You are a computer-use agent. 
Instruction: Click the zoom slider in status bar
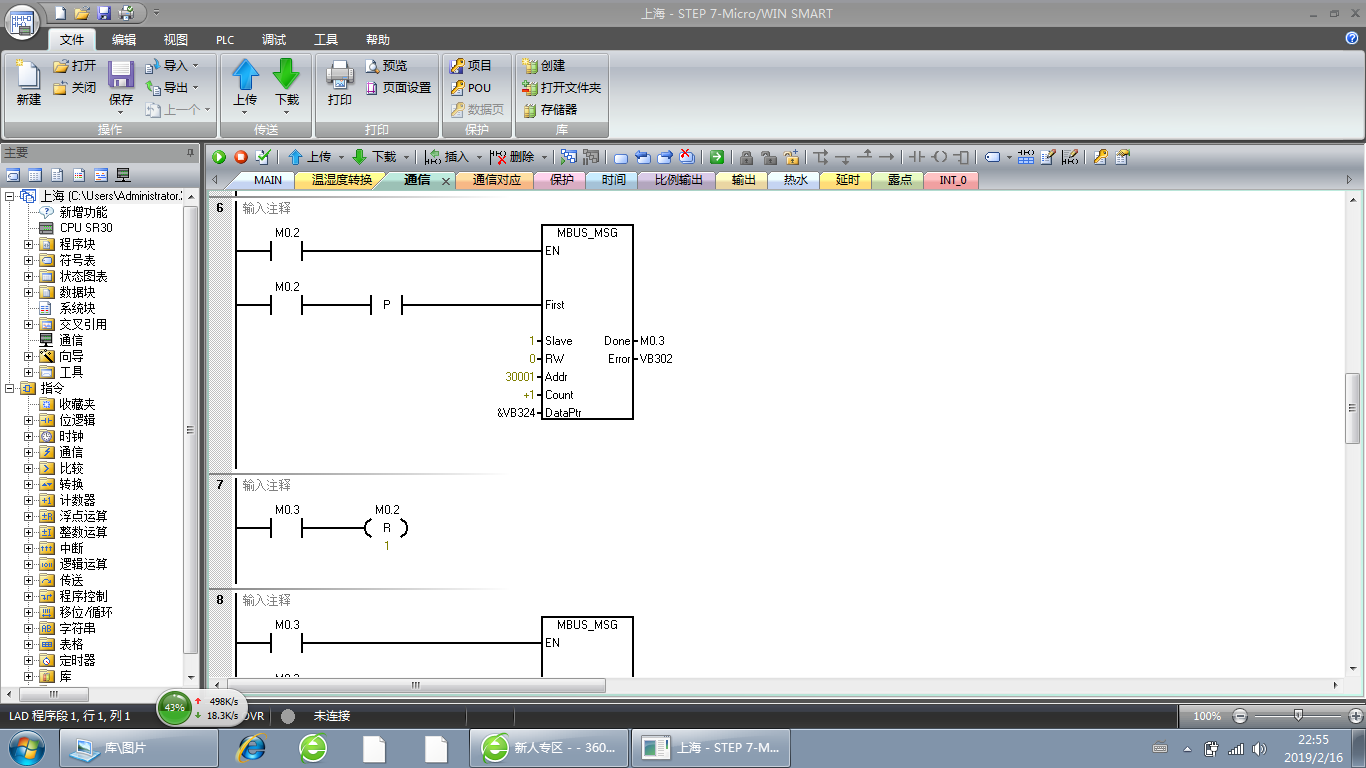pos(1298,716)
